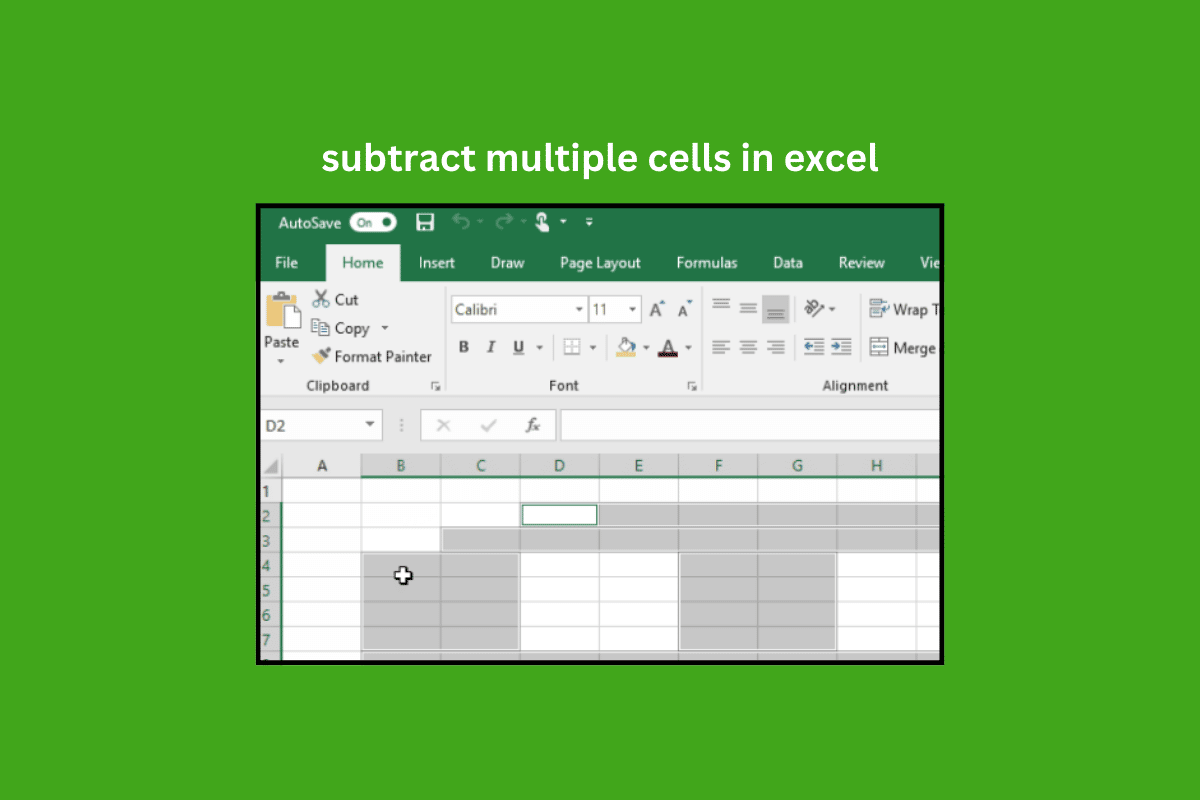Open the font size 11 dropdown
Viewport: 1200px width, 800px height.
[633, 310]
